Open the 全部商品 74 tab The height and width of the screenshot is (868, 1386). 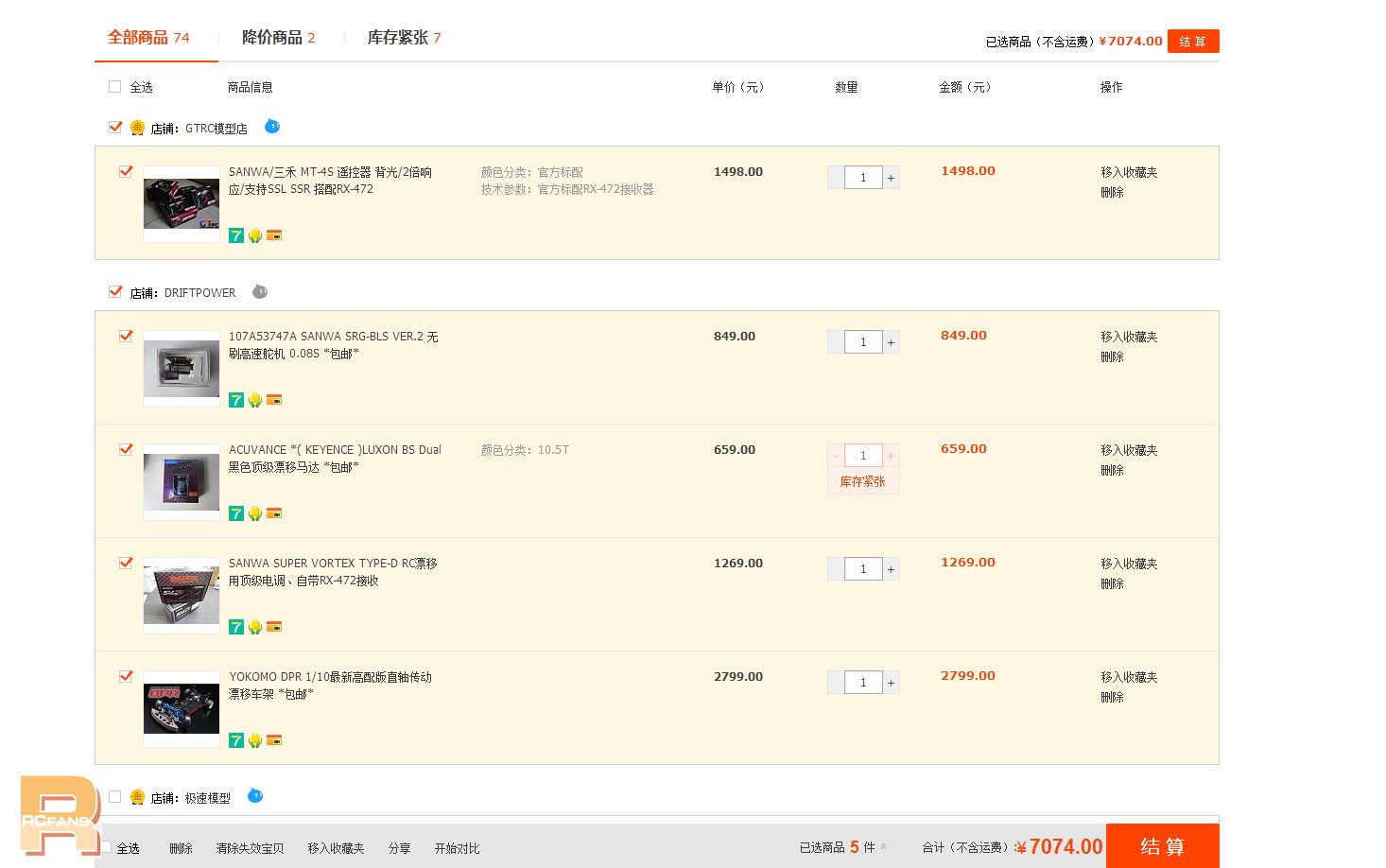tap(148, 38)
